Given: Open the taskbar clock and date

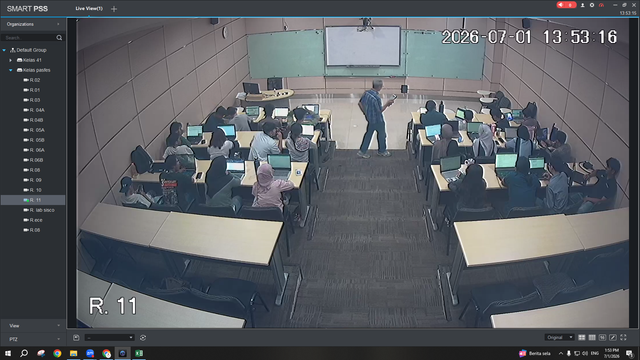Looking at the screenshot, I should coord(611,353).
